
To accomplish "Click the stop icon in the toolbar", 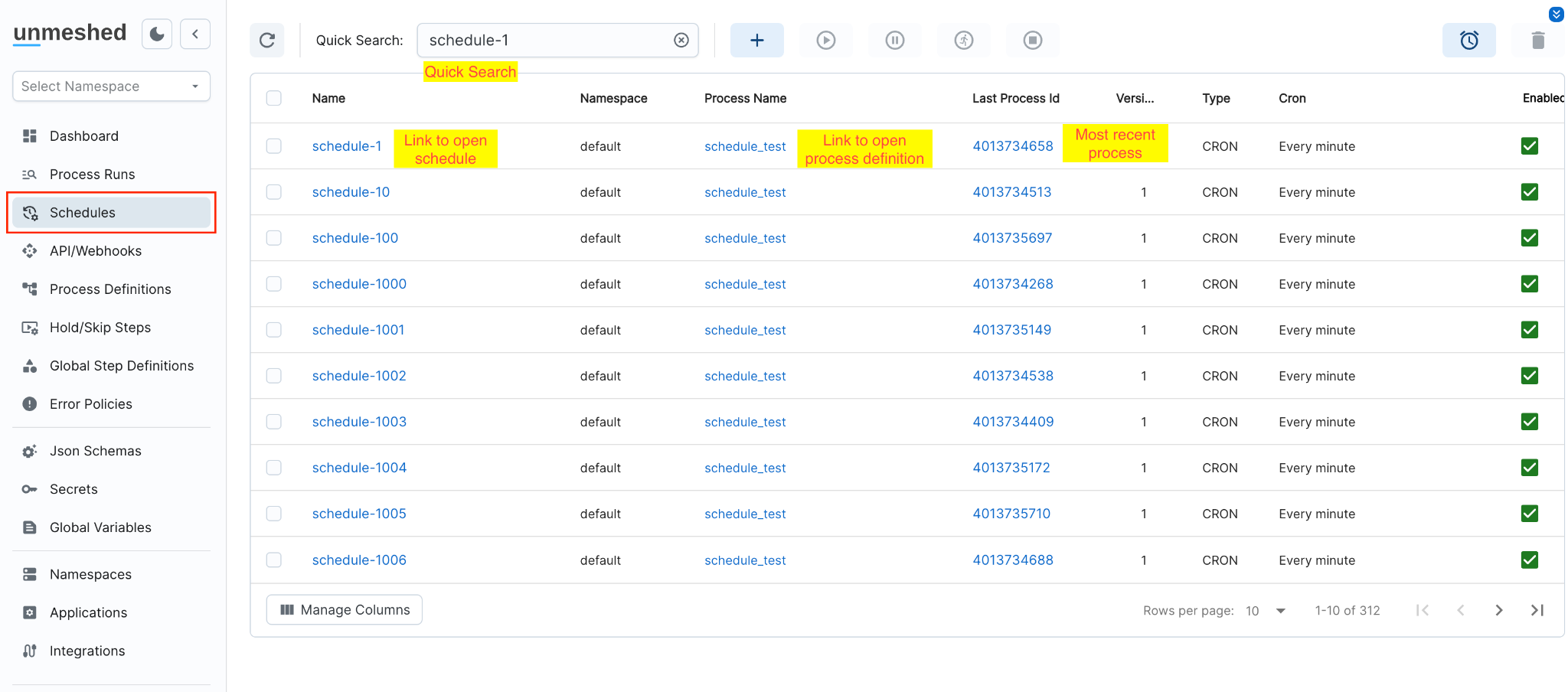I will click(1032, 41).
